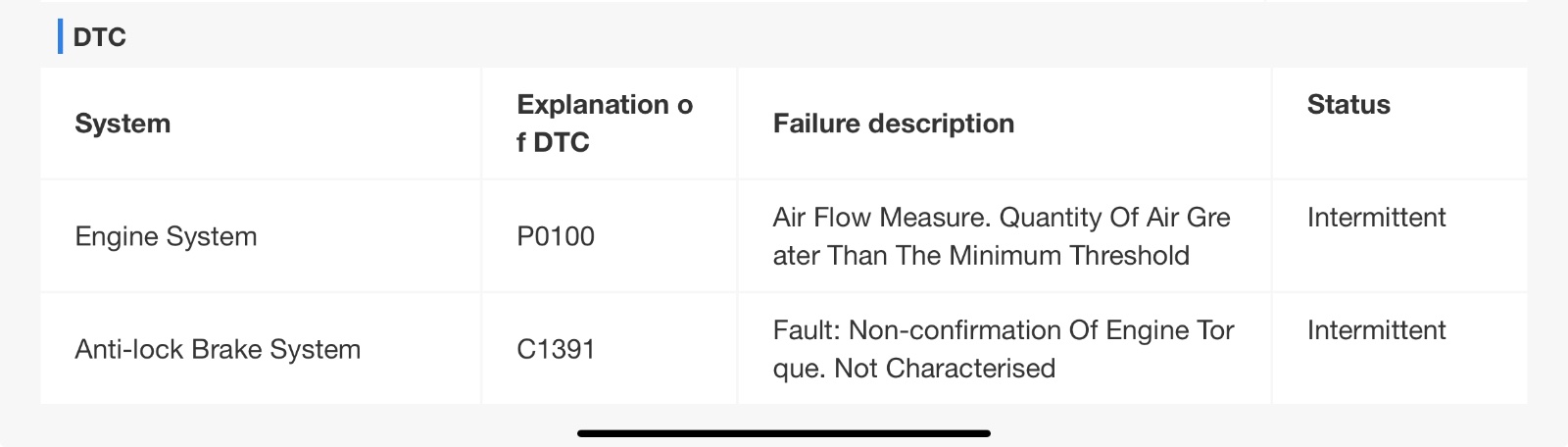Click the Air Flow Measure failure description
This screenshot has width=1568, height=447.
click(x=1002, y=236)
